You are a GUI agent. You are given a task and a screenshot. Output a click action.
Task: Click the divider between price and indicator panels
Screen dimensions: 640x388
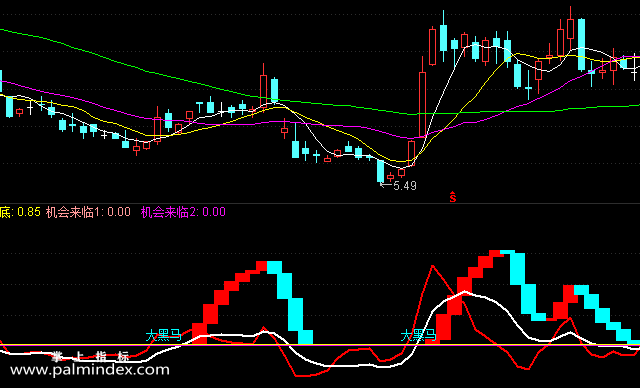[320, 203]
